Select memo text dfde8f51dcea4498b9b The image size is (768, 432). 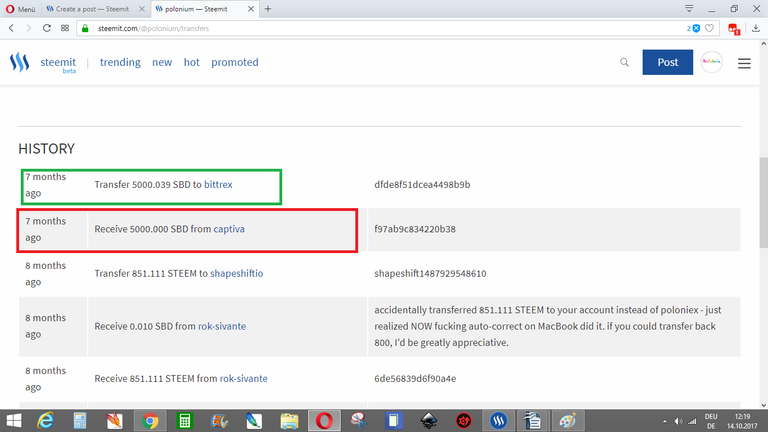[x=422, y=185]
